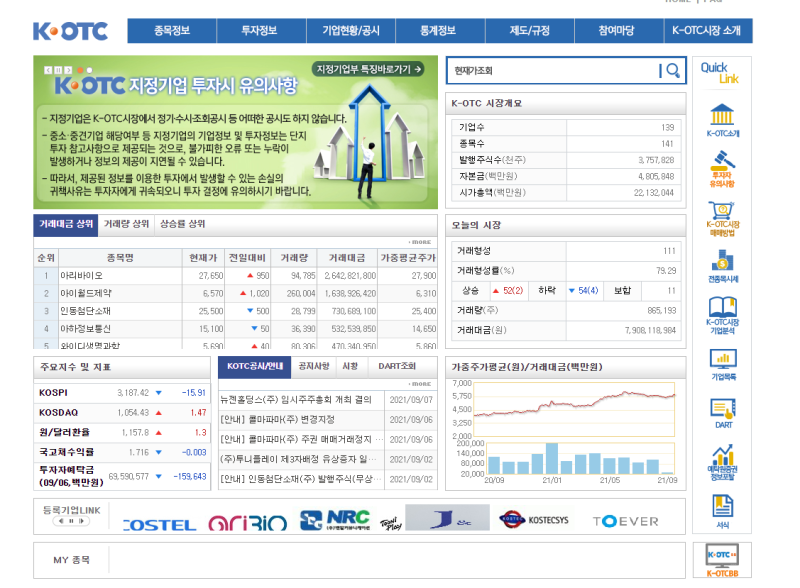Click more link above stock ranking table
The height and width of the screenshot is (588, 800).
tap(420, 242)
